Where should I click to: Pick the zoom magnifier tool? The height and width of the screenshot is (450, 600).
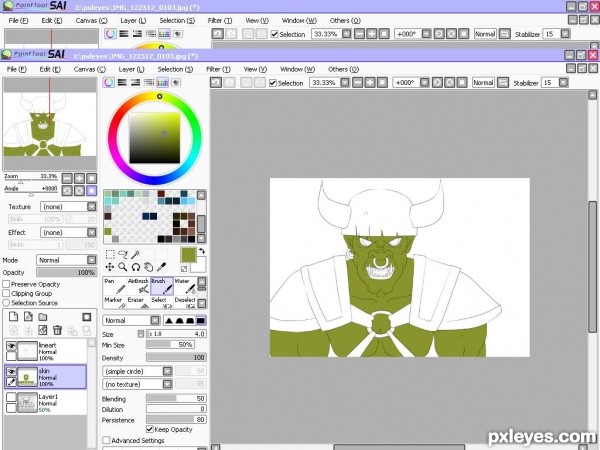pos(122,267)
